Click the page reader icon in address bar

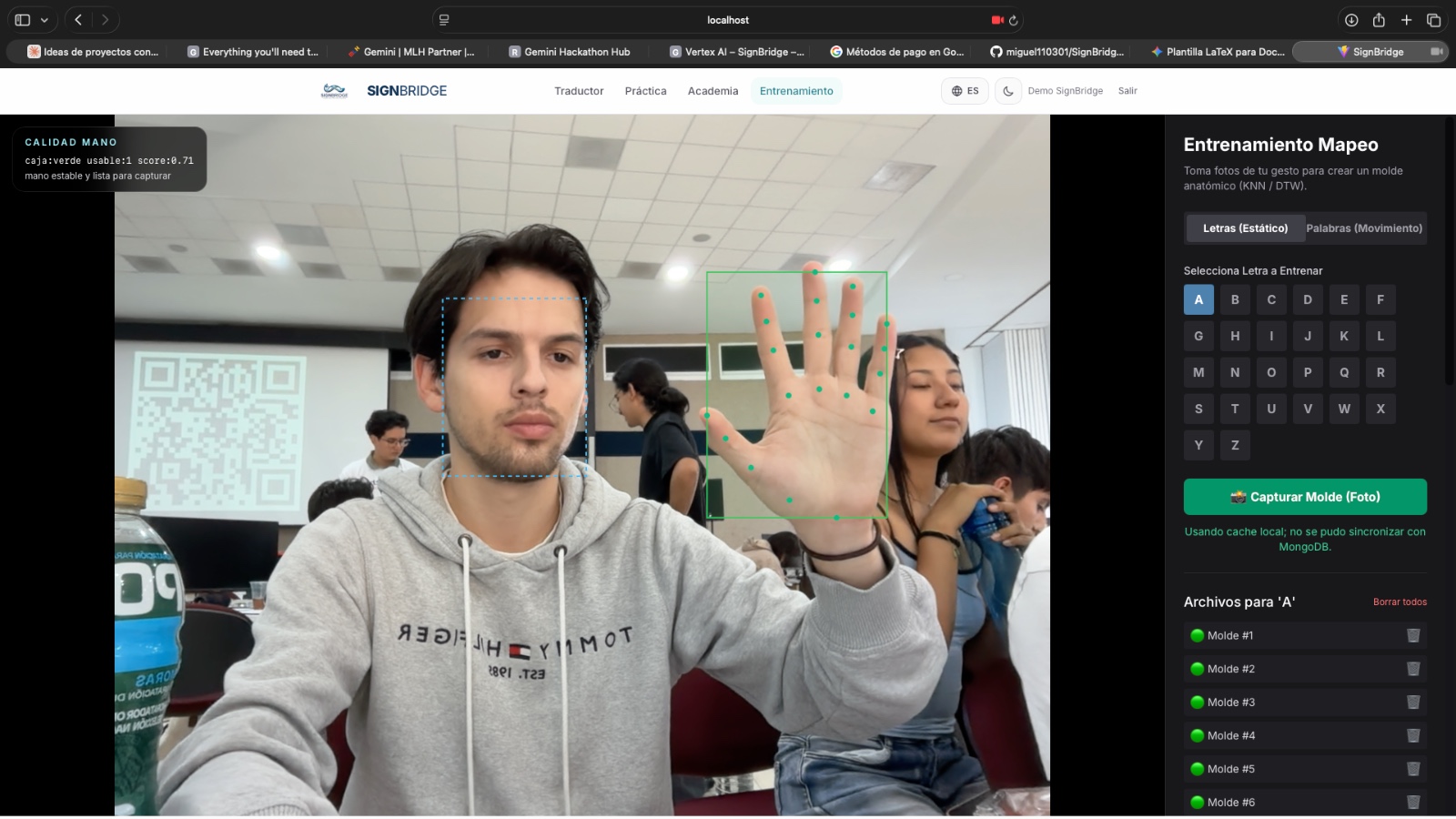444,20
